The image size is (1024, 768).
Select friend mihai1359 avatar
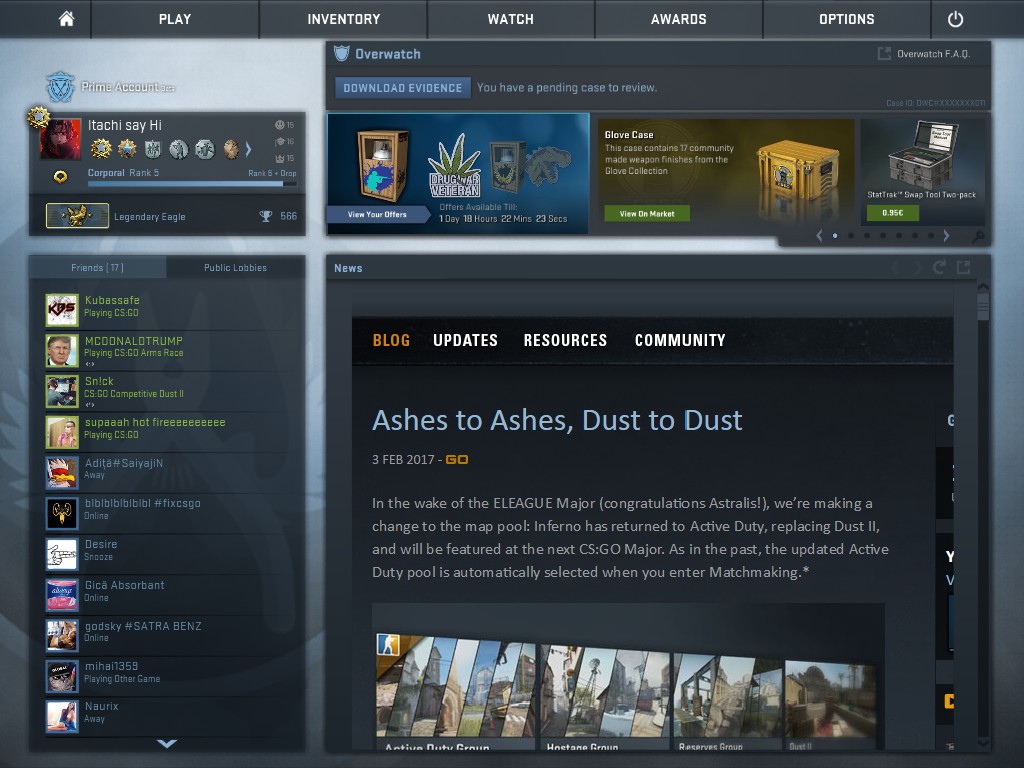[x=62, y=675]
